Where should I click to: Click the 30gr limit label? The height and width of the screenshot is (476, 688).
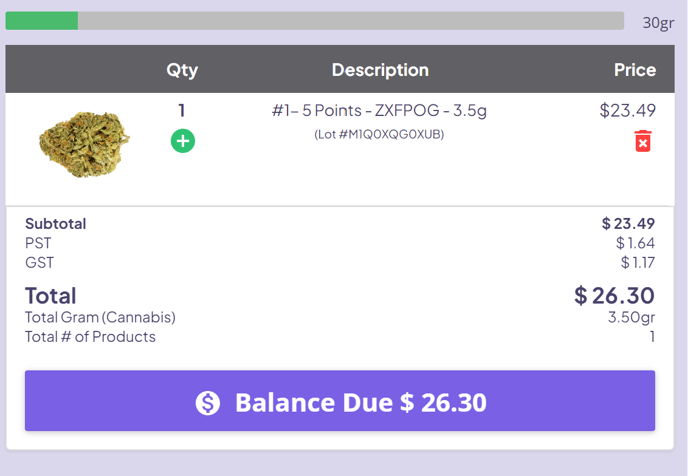point(658,22)
